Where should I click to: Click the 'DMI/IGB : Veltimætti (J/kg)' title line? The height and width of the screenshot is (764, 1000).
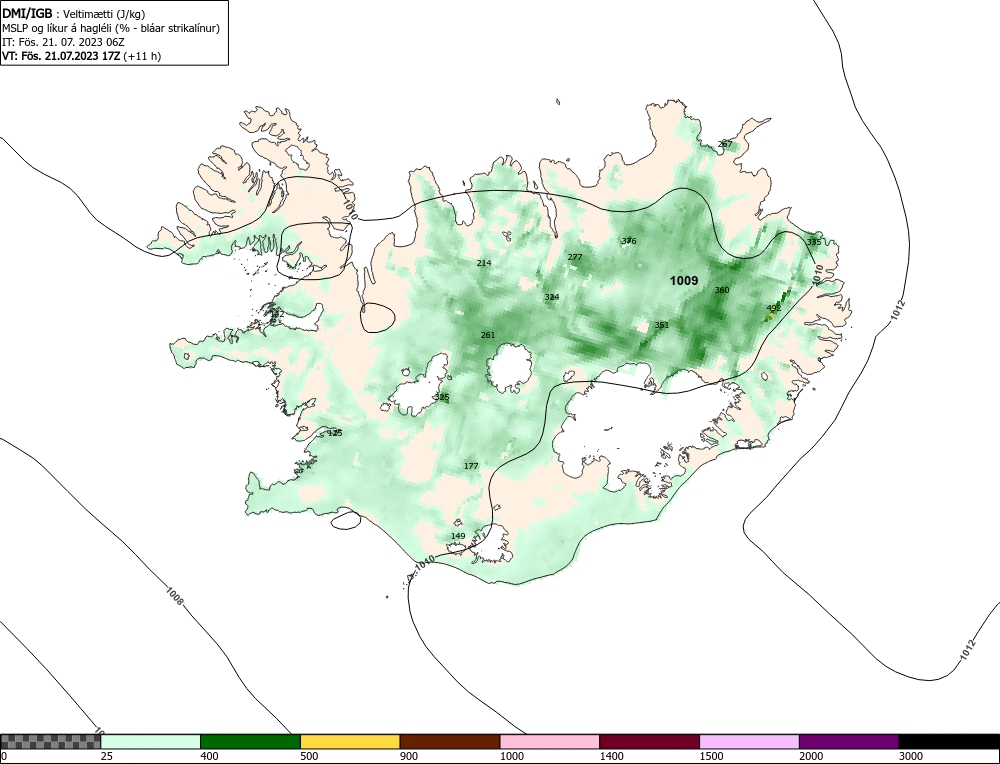click(x=74, y=14)
